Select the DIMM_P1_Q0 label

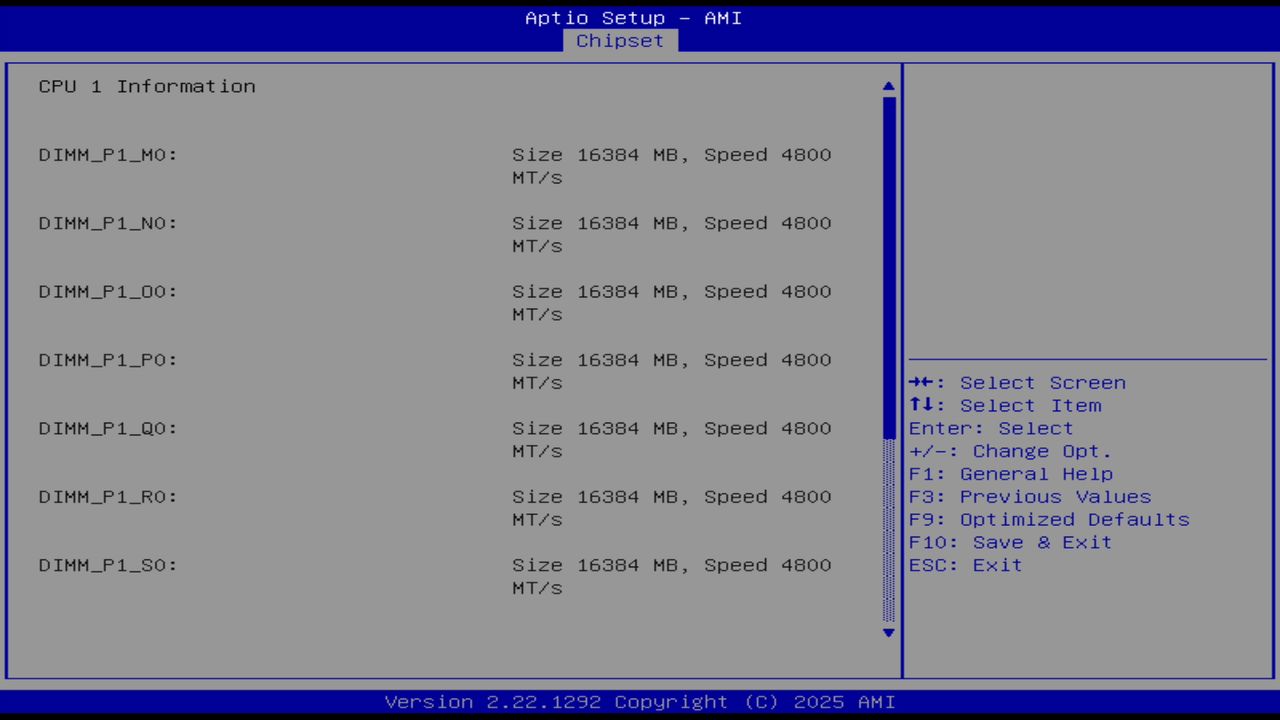click(x=108, y=429)
